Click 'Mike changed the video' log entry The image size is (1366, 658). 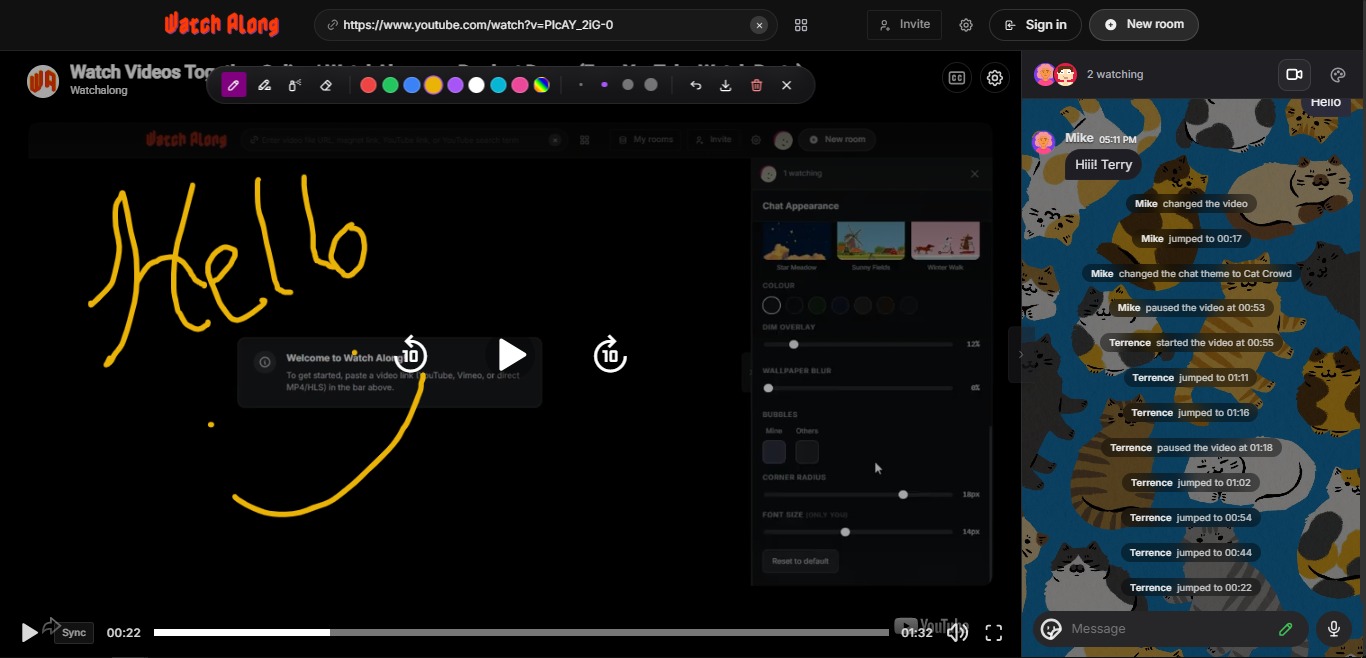(1191, 204)
